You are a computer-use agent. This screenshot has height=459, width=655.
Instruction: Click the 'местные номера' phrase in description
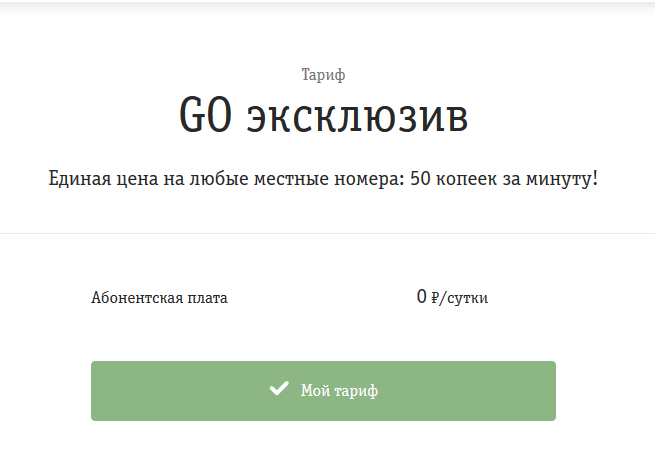(330, 179)
